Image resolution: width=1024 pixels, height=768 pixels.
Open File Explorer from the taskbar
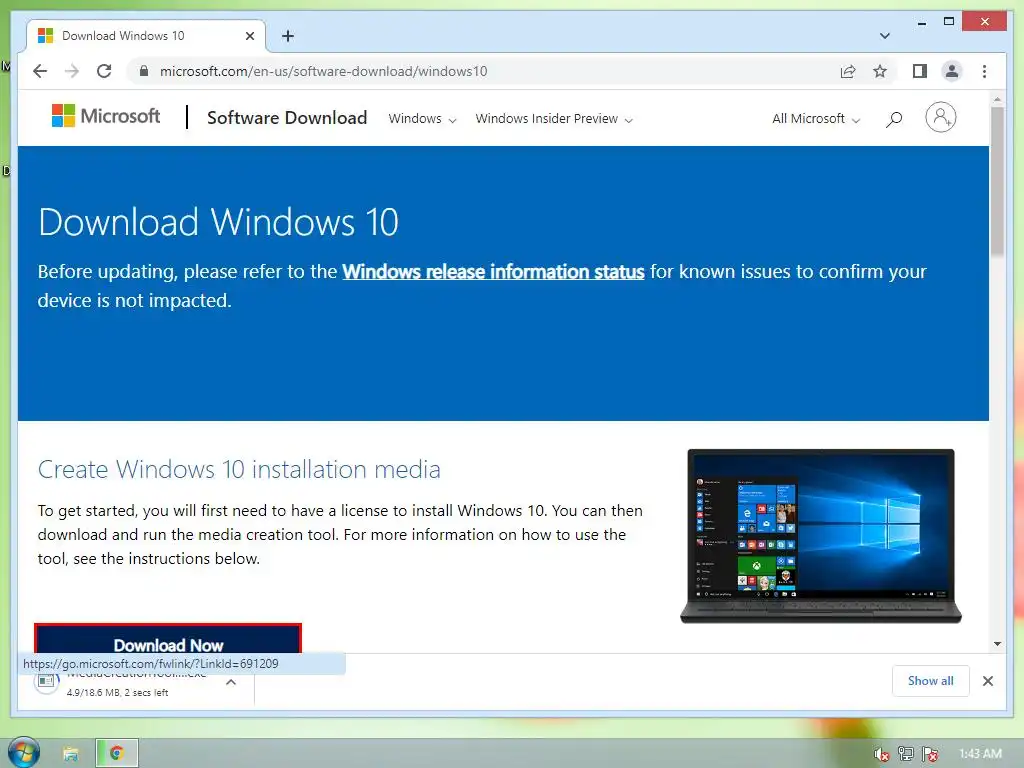click(71, 754)
